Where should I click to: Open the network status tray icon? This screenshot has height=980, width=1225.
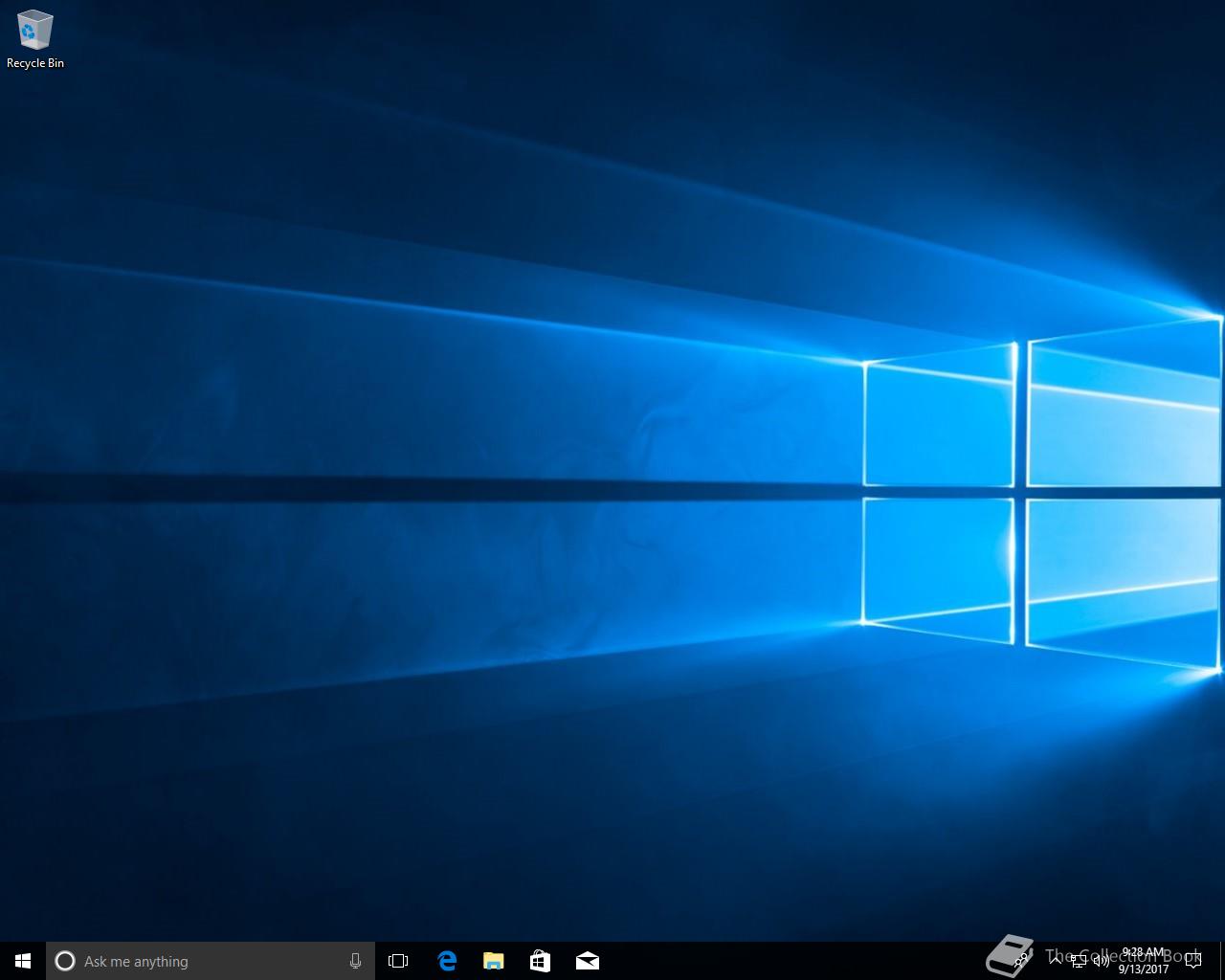click(1079, 961)
